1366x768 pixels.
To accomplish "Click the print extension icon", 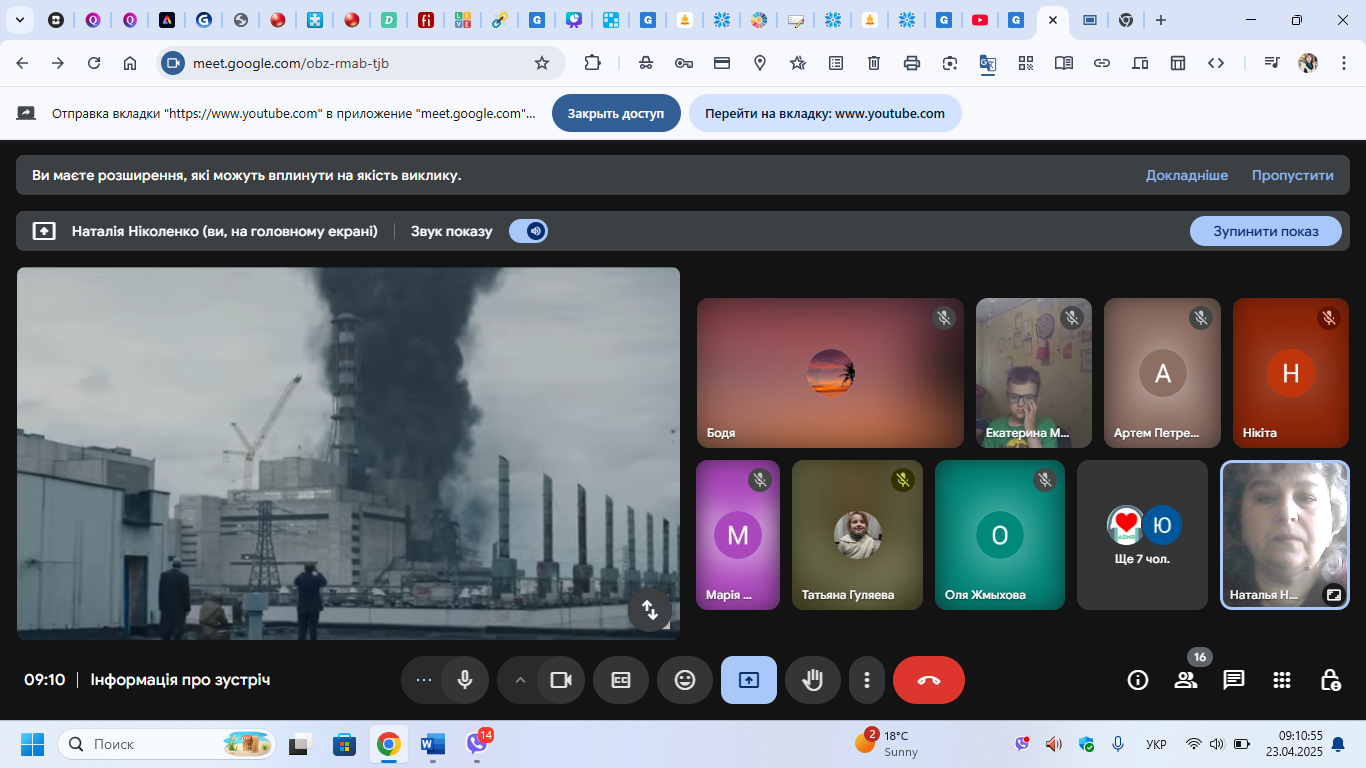I will tap(911, 63).
